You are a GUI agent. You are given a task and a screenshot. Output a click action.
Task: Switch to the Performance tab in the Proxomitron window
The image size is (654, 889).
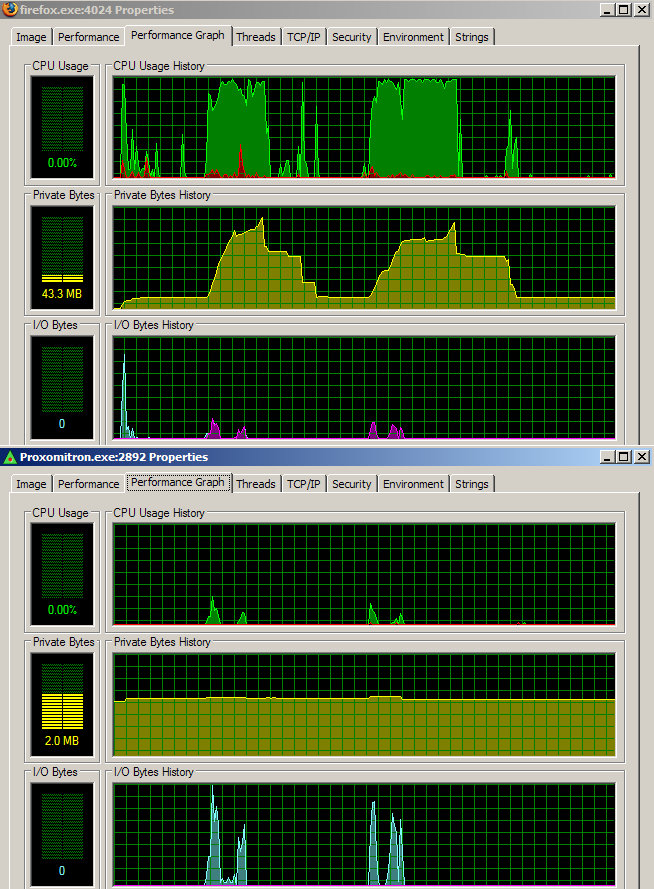[x=88, y=484]
